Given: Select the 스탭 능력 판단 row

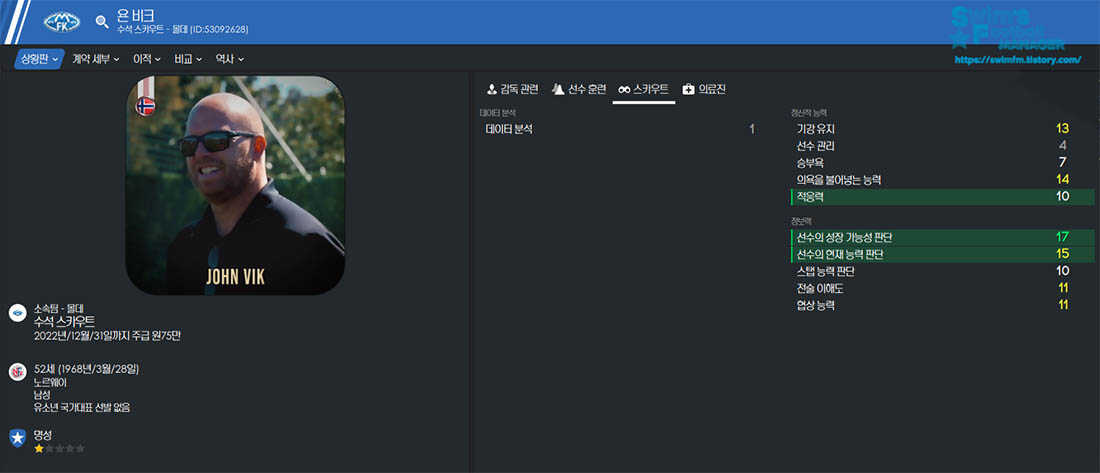Looking at the screenshot, I should [x=941, y=271].
